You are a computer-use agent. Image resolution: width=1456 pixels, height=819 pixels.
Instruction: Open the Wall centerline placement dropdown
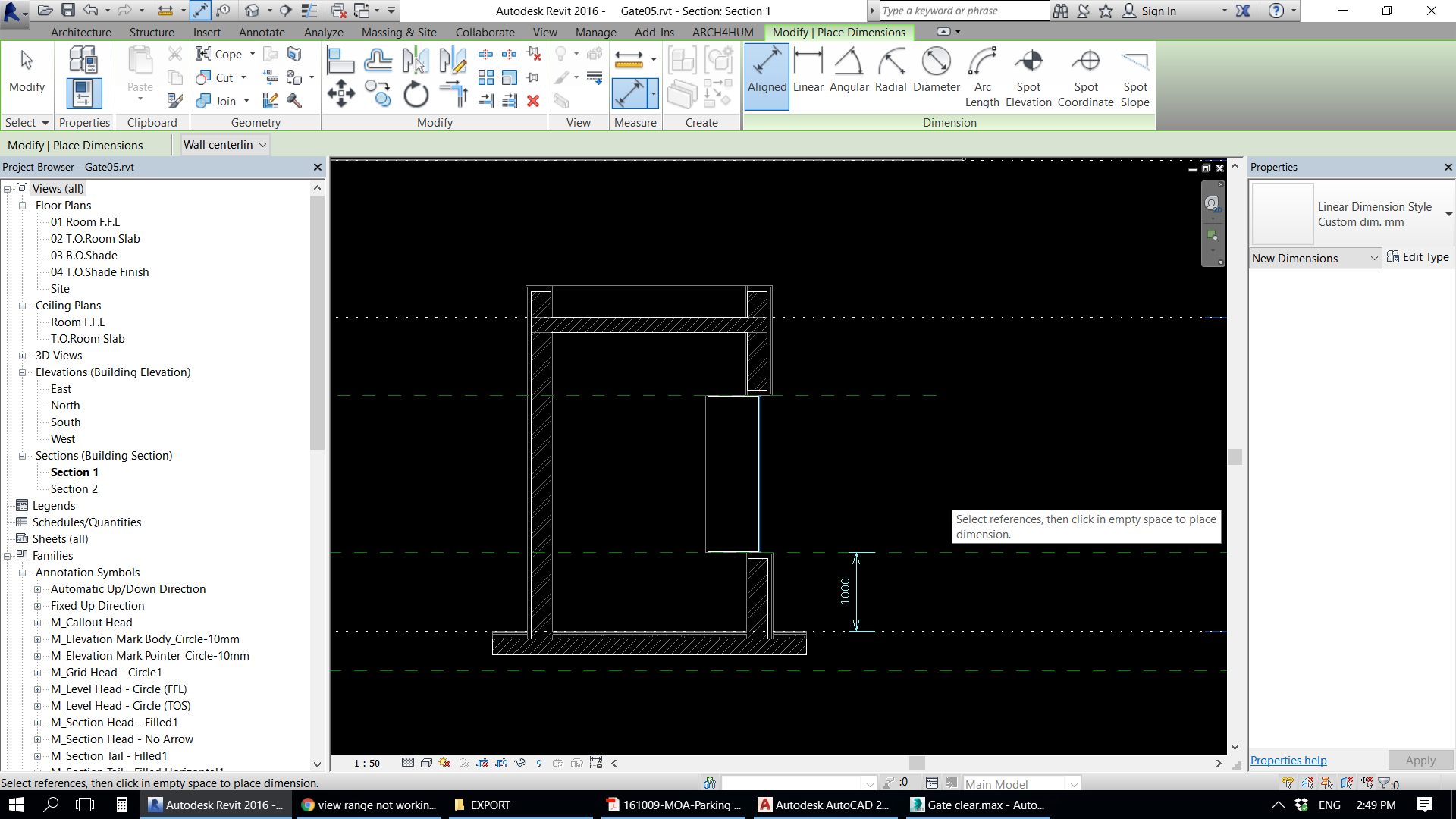(x=225, y=145)
